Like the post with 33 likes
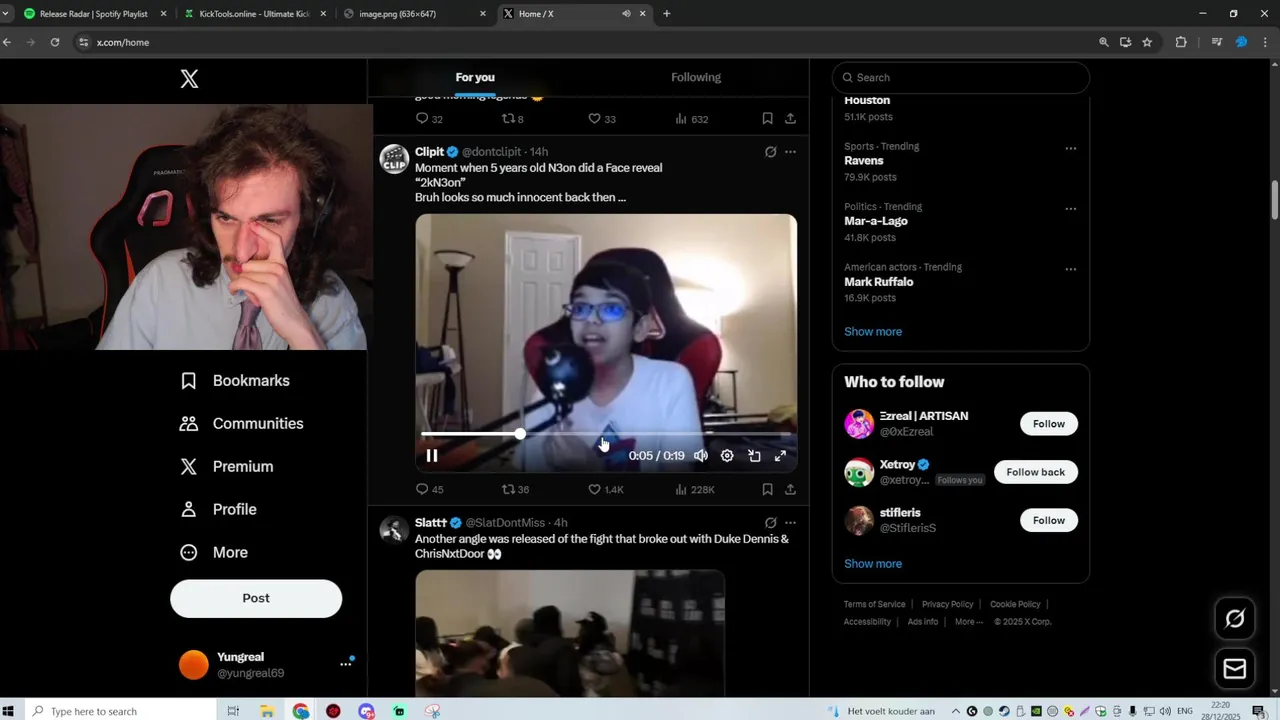 (x=594, y=119)
